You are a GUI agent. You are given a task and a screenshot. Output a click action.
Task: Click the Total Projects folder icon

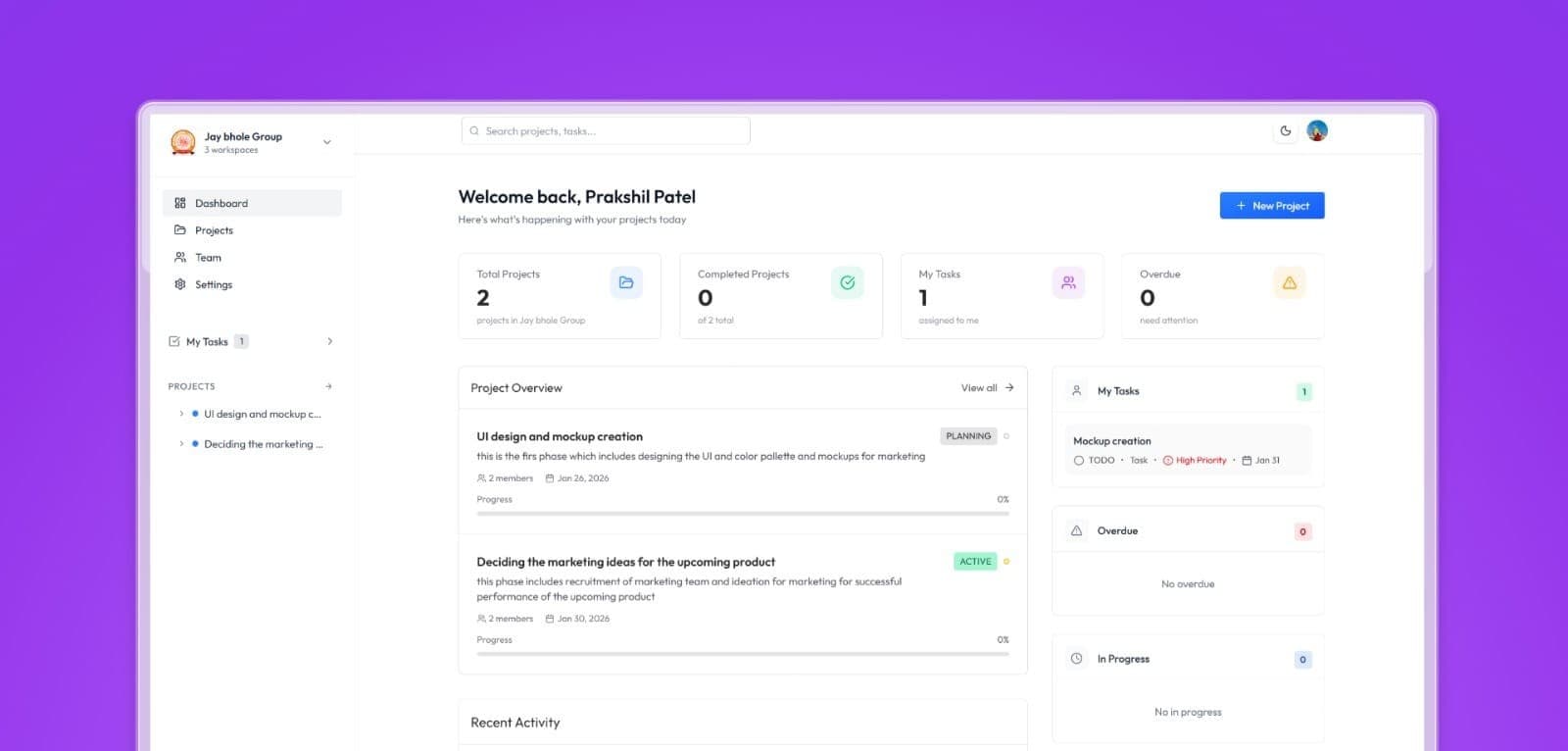click(626, 282)
